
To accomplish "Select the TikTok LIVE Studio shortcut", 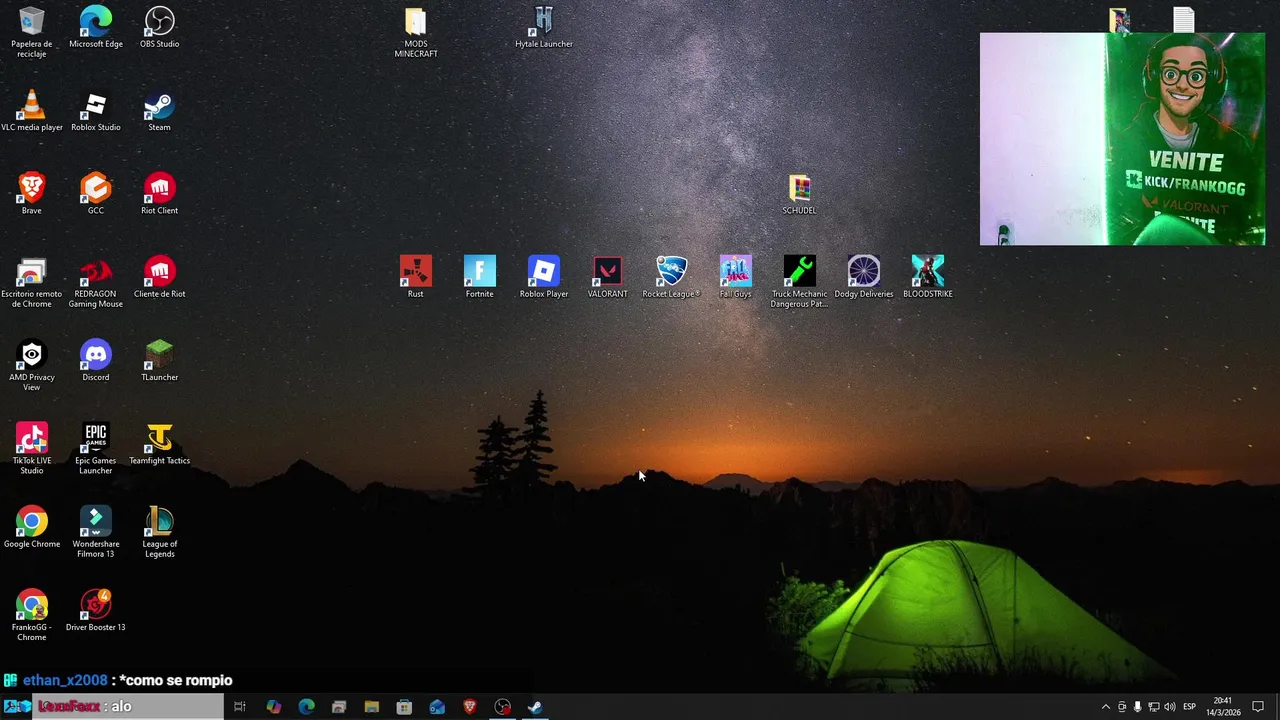I will pyautogui.click(x=32, y=449).
